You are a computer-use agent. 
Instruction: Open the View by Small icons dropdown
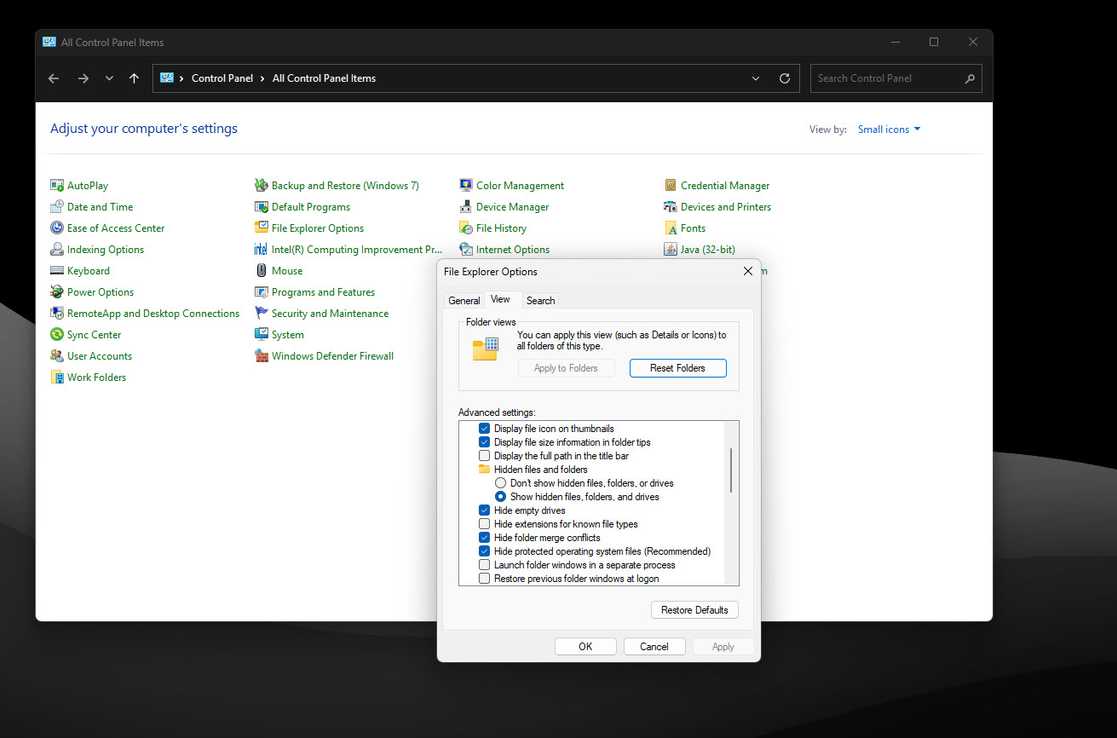click(x=889, y=130)
